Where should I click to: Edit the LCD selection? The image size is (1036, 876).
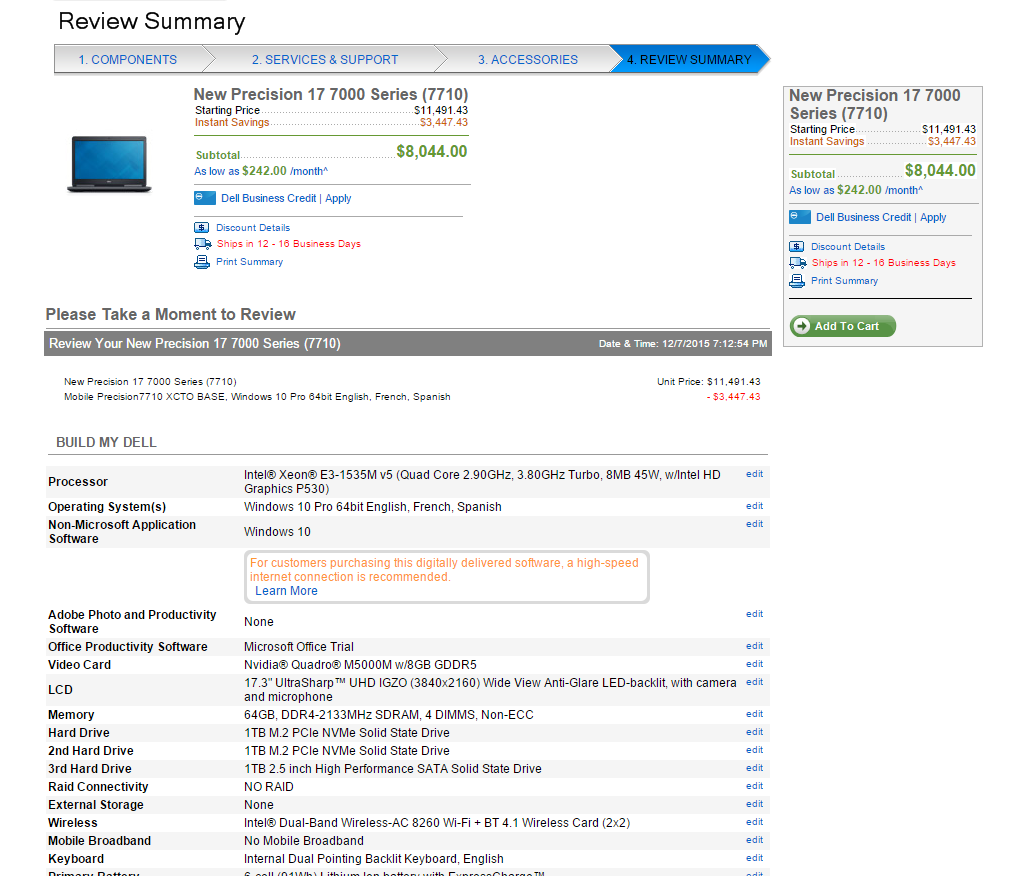tap(755, 682)
